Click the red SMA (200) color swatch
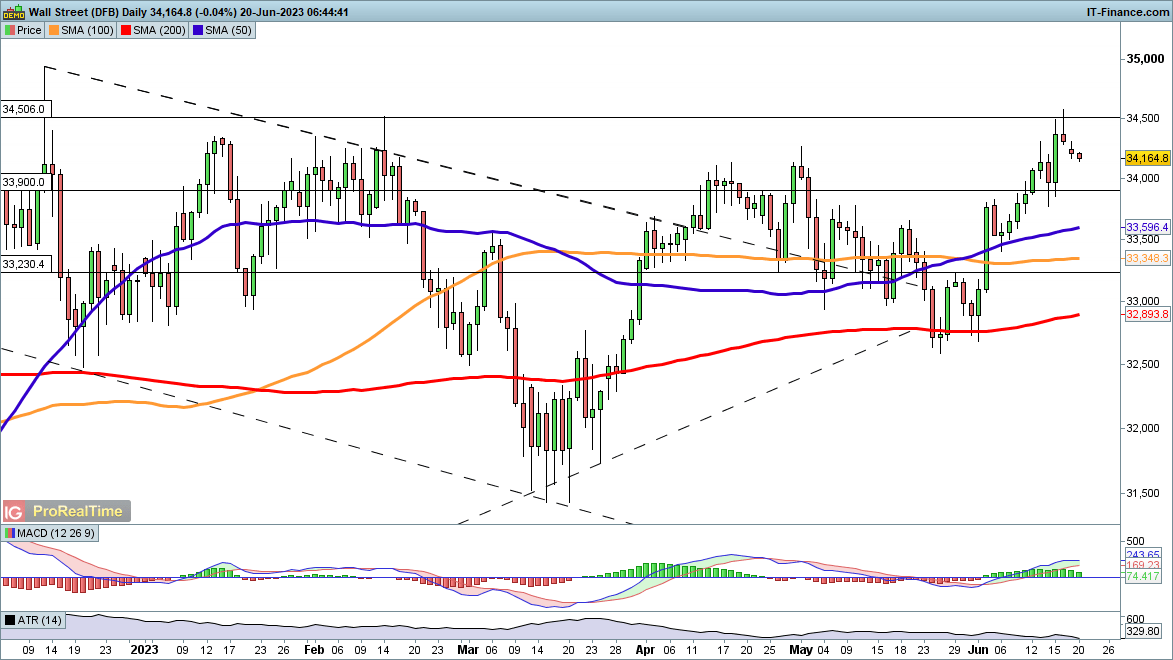Image resolution: width=1173 pixels, height=660 pixels. (x=127, y=31)
